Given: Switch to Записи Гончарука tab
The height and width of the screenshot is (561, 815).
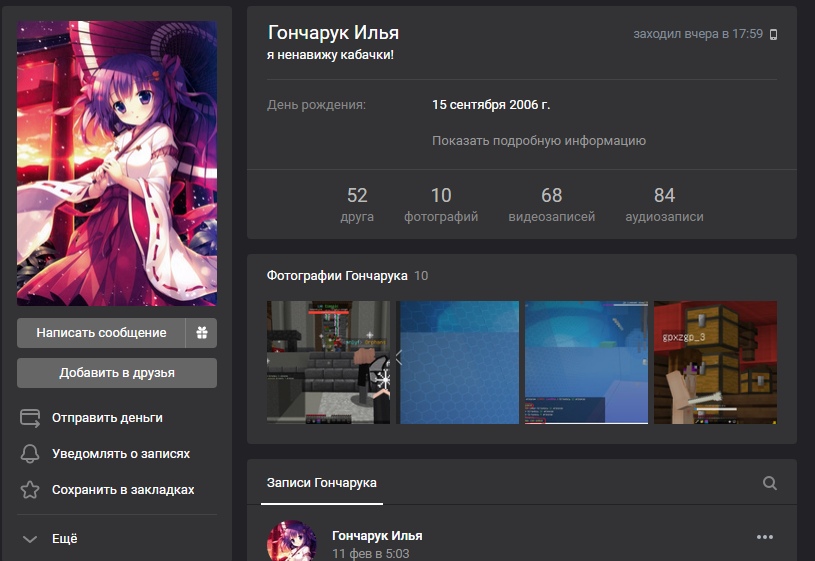Looking at the screenshot, I should [321, 483].
